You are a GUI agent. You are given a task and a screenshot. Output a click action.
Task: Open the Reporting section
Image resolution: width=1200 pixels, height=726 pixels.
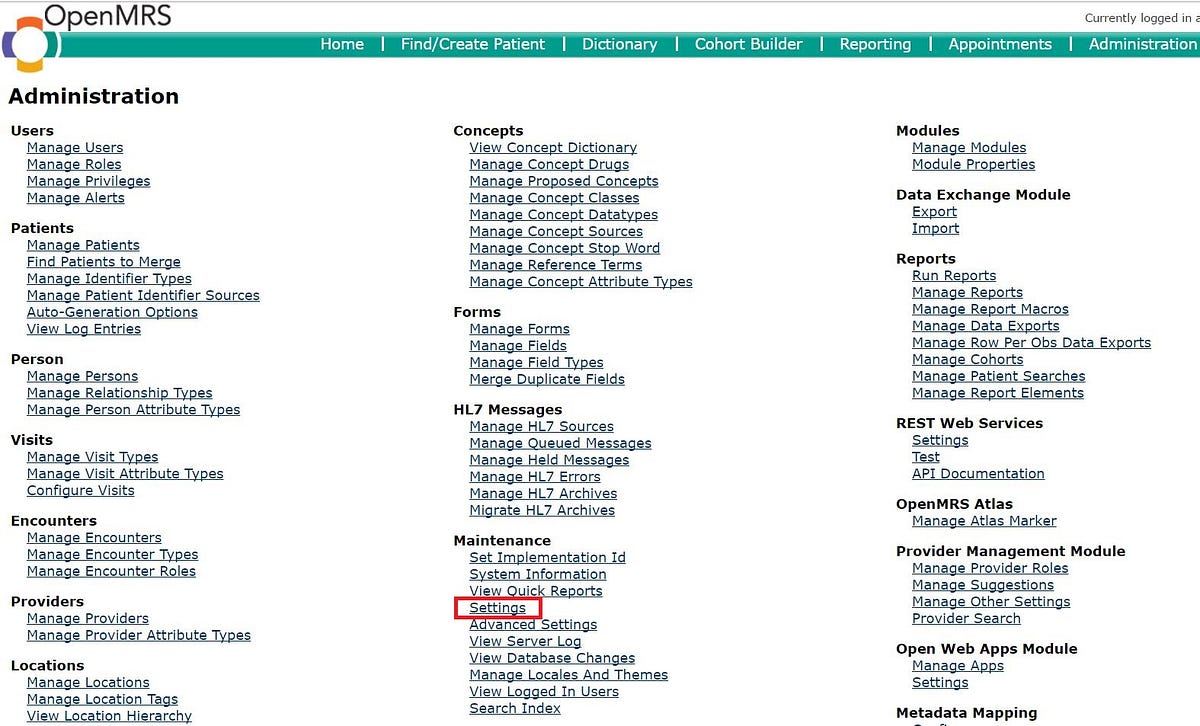point(875,44)
